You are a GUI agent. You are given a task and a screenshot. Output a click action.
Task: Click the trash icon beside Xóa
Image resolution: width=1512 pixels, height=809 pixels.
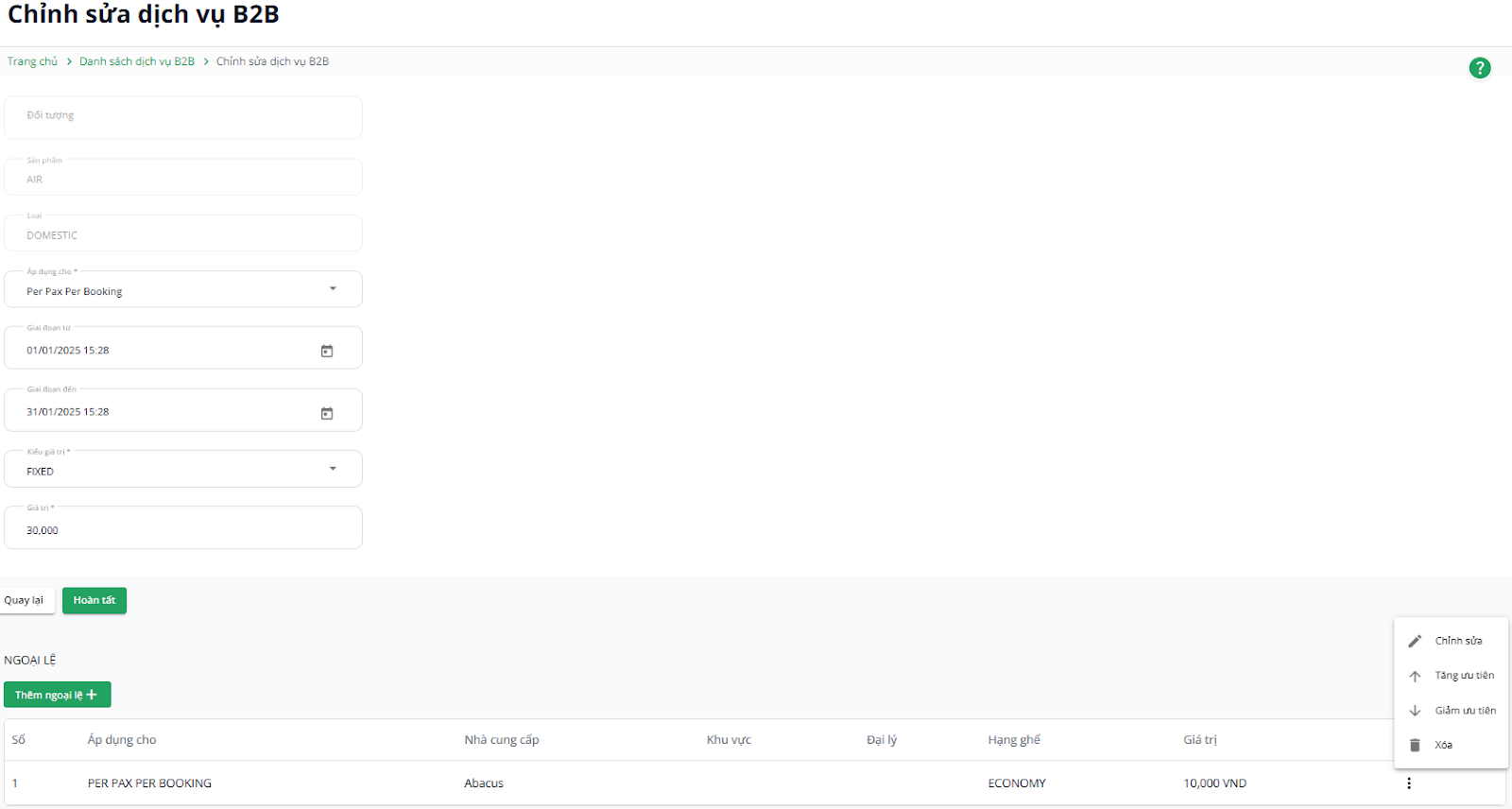(1415, 746)
